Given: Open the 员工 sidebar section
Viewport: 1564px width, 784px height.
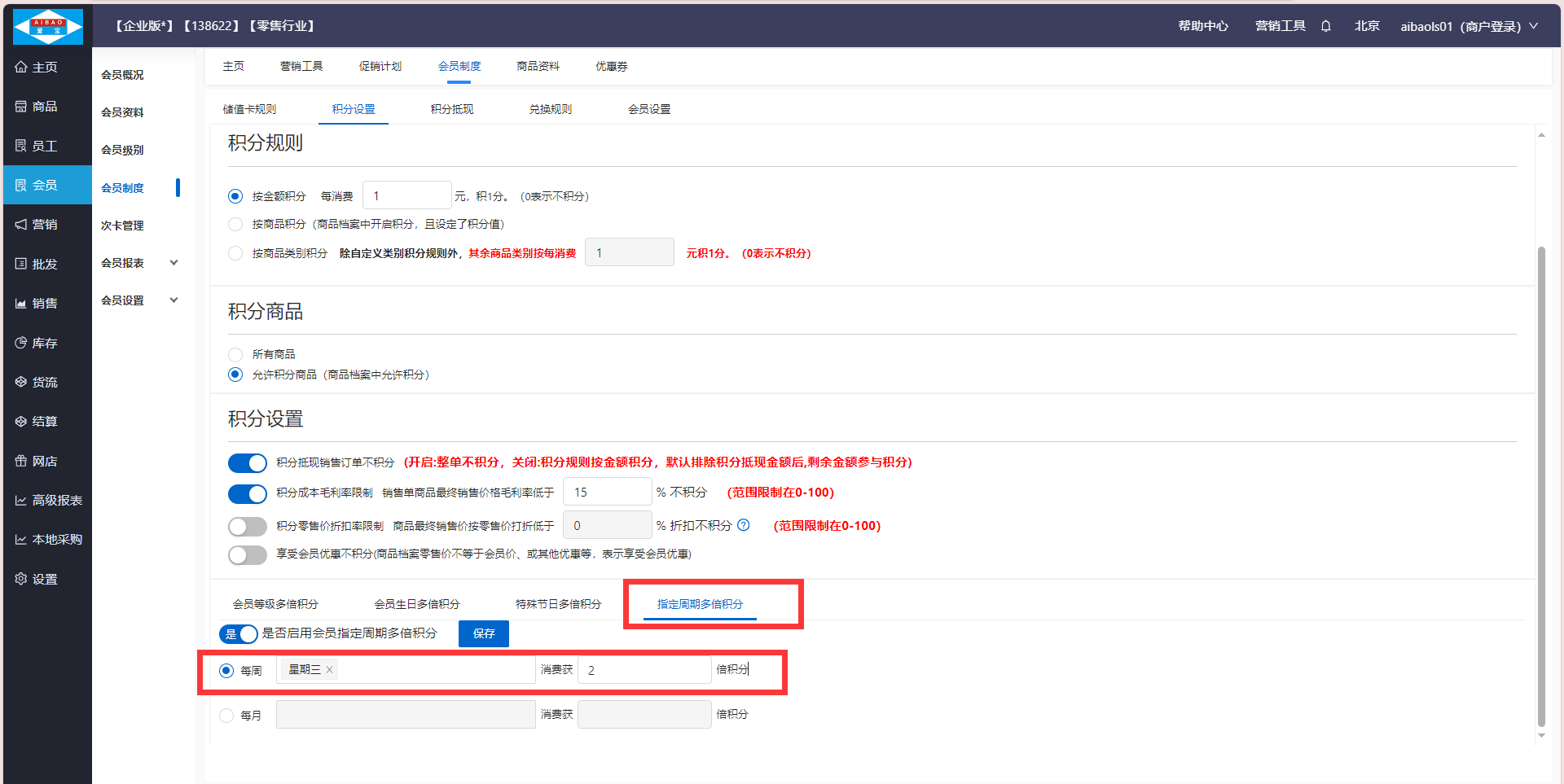Looking at the screenshot, I should click(36, 146).
